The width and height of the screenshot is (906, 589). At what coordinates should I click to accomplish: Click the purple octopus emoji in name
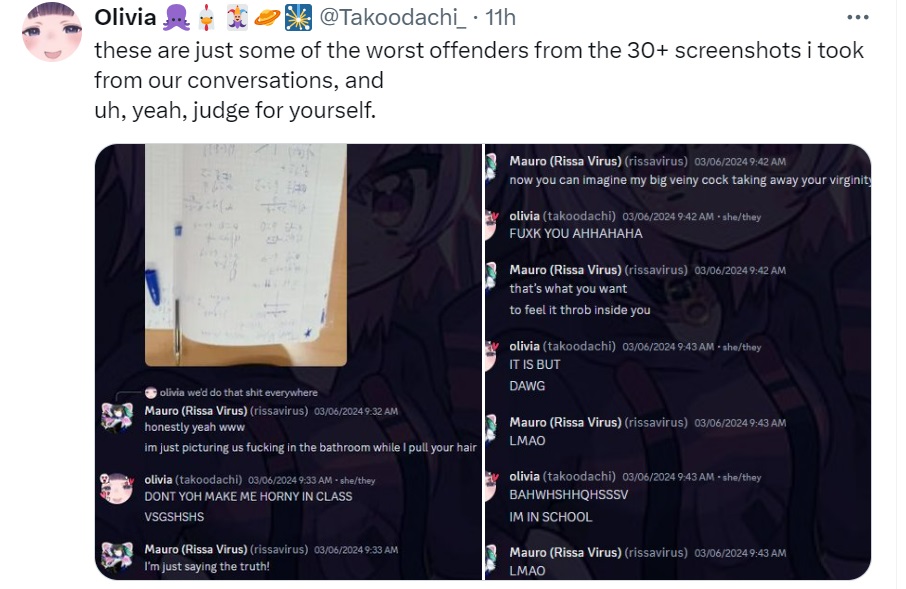point(176,17)
